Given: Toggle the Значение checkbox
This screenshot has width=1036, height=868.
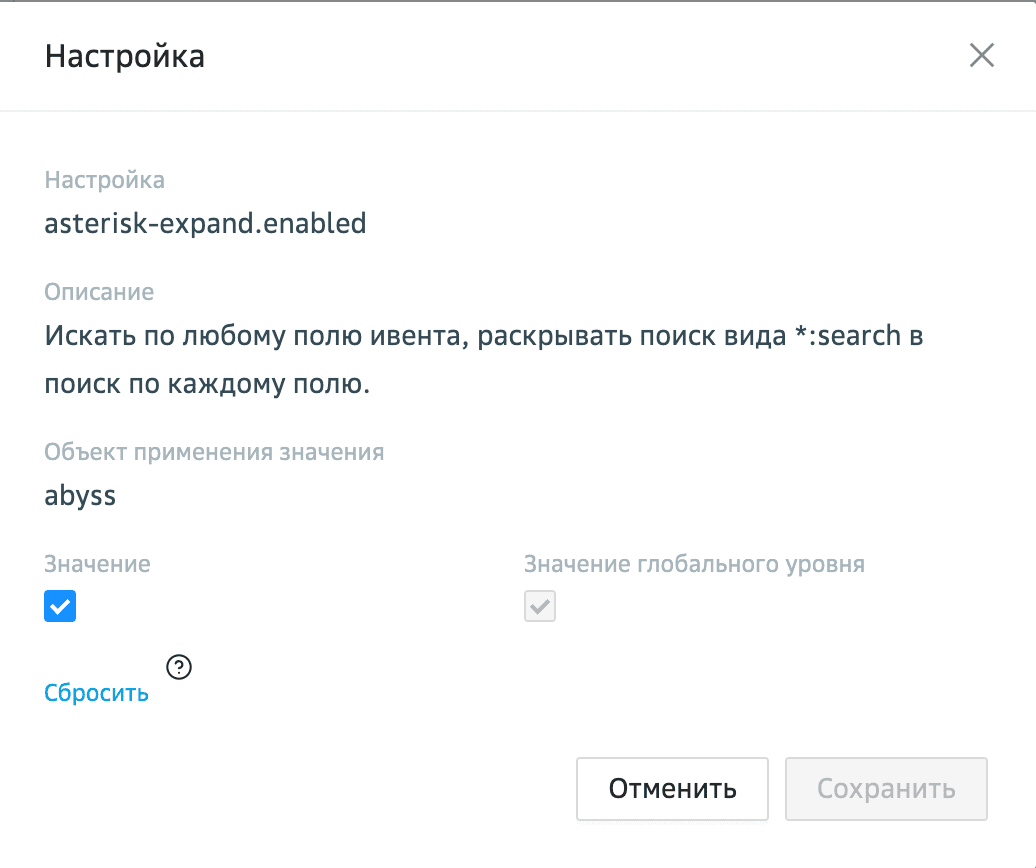Looking at the screenshot, I should (x=60, y=606).
